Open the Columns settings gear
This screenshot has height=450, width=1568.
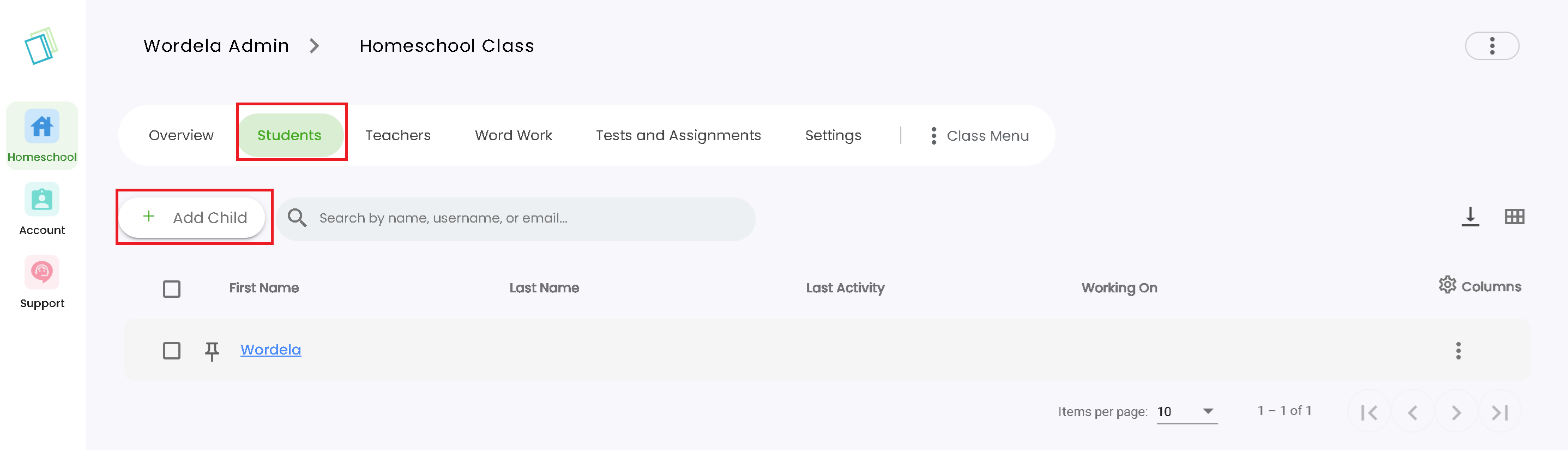pos(1448,285)
